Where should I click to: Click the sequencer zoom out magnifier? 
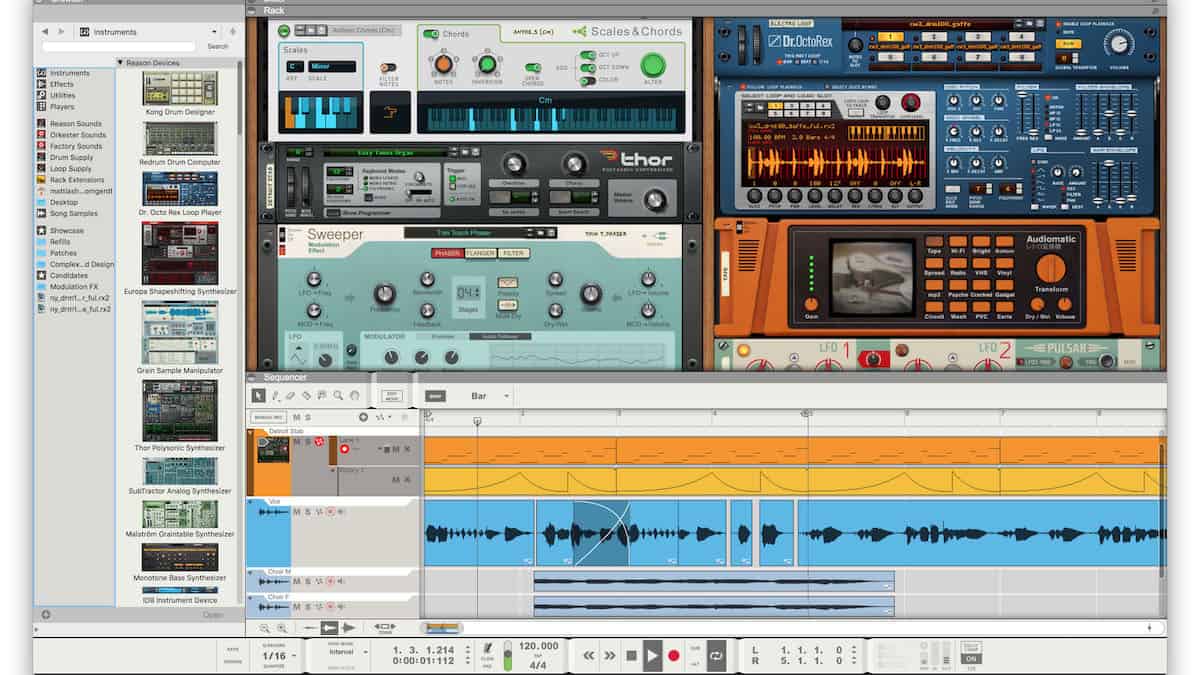pyautogui.click(x=265, y=628)
